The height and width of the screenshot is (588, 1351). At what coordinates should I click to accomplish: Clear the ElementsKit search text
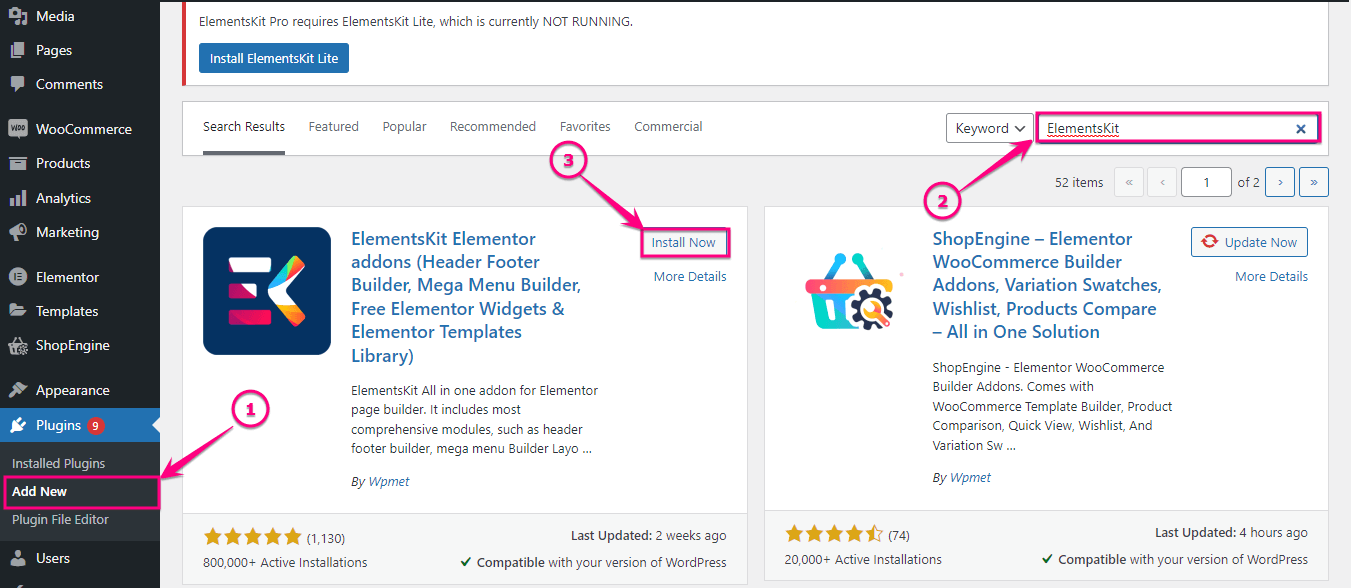tap(1301, 128)
